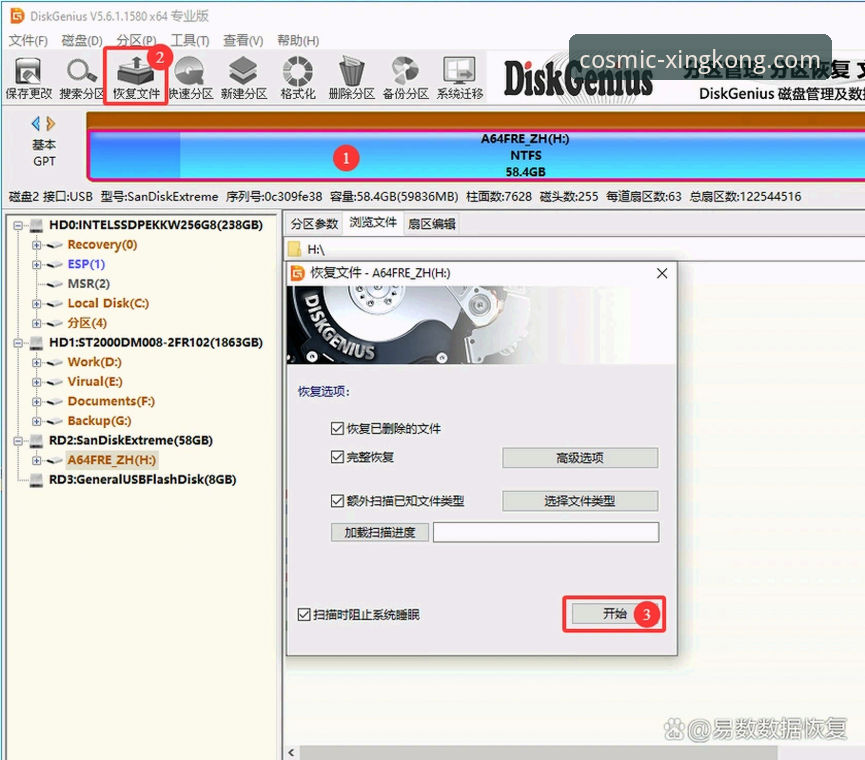The height and width of the screenshot is (760, 865).
Task: Click the scan progress file path field
Action: [x=546, y=532]
